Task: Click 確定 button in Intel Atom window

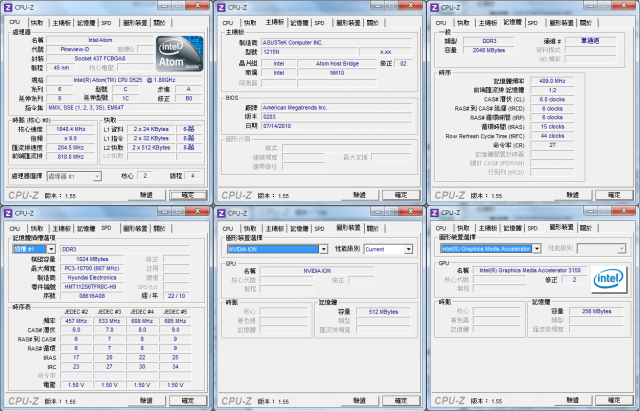Action: click(x=188, y=195)
